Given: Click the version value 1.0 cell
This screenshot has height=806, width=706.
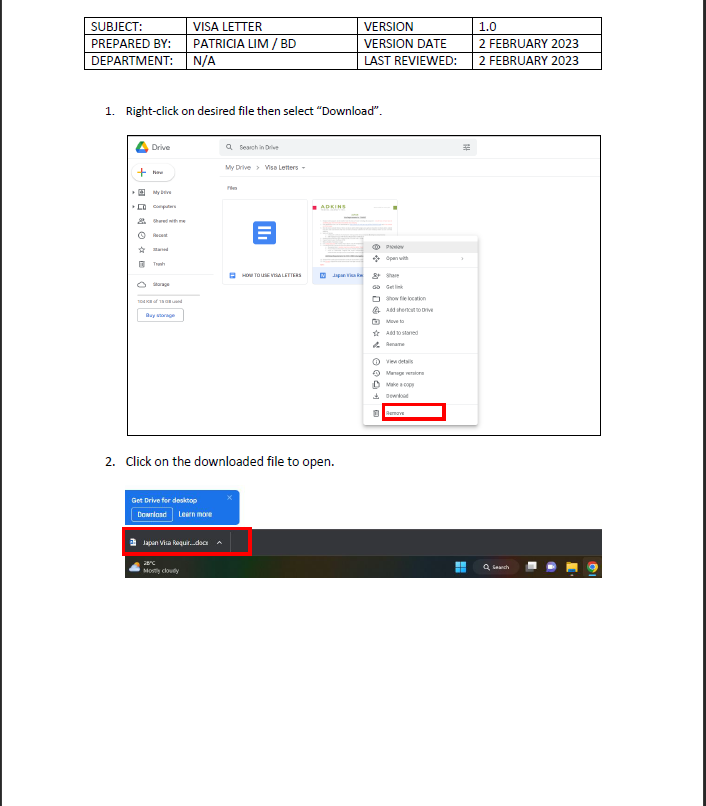Looking at the screenshot, I should [x=537, y=26].
